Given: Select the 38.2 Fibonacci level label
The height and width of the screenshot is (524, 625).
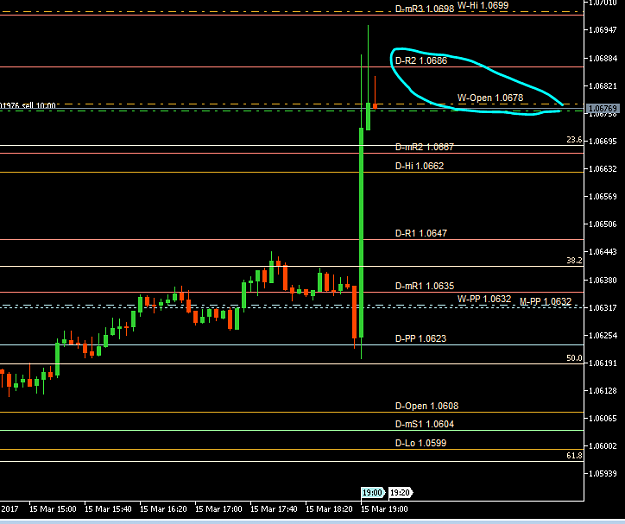Looking at the screenshot, I should 574,260.
